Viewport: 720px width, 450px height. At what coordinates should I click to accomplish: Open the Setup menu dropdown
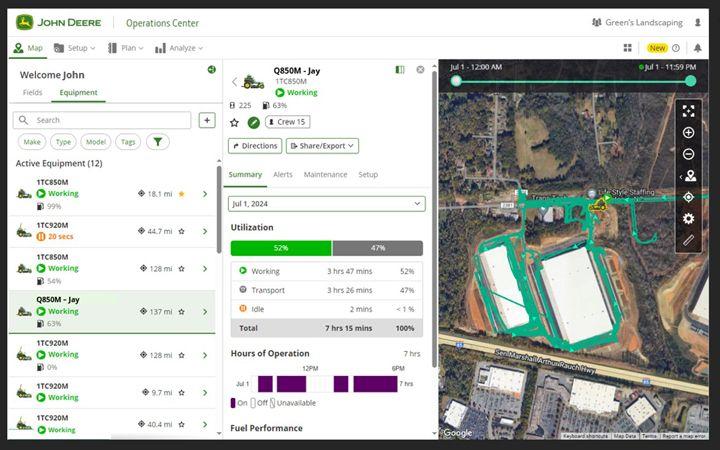pos(75,48)
